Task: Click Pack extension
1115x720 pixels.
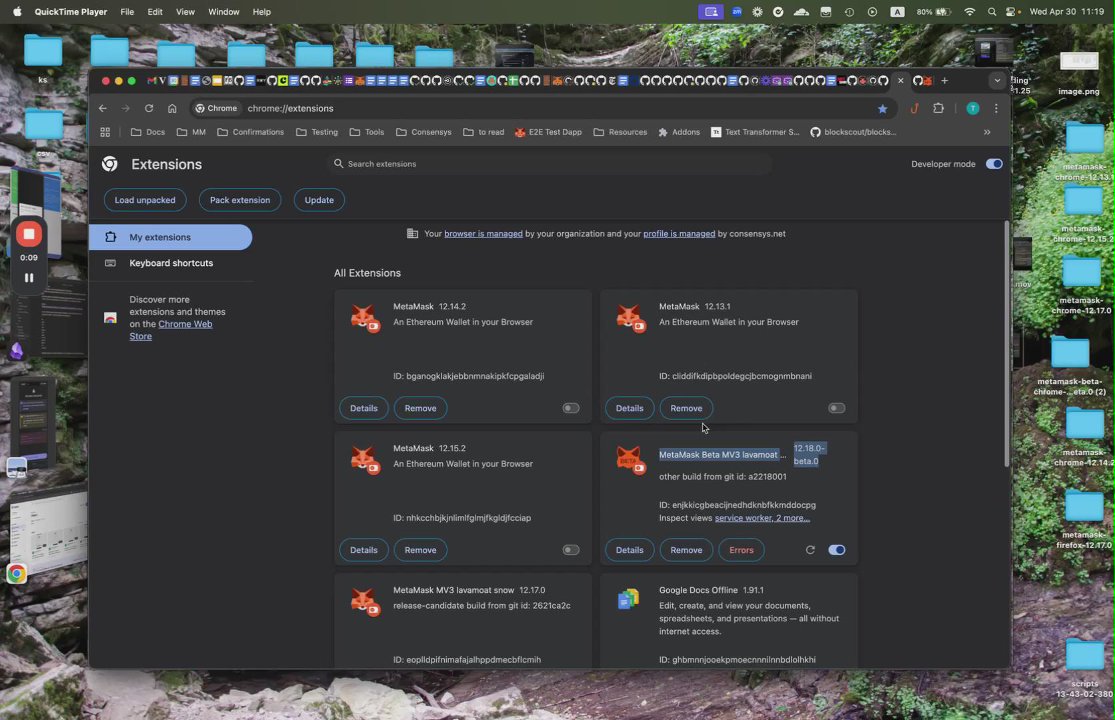Action: pyautogui.click(x=240, y=200)
